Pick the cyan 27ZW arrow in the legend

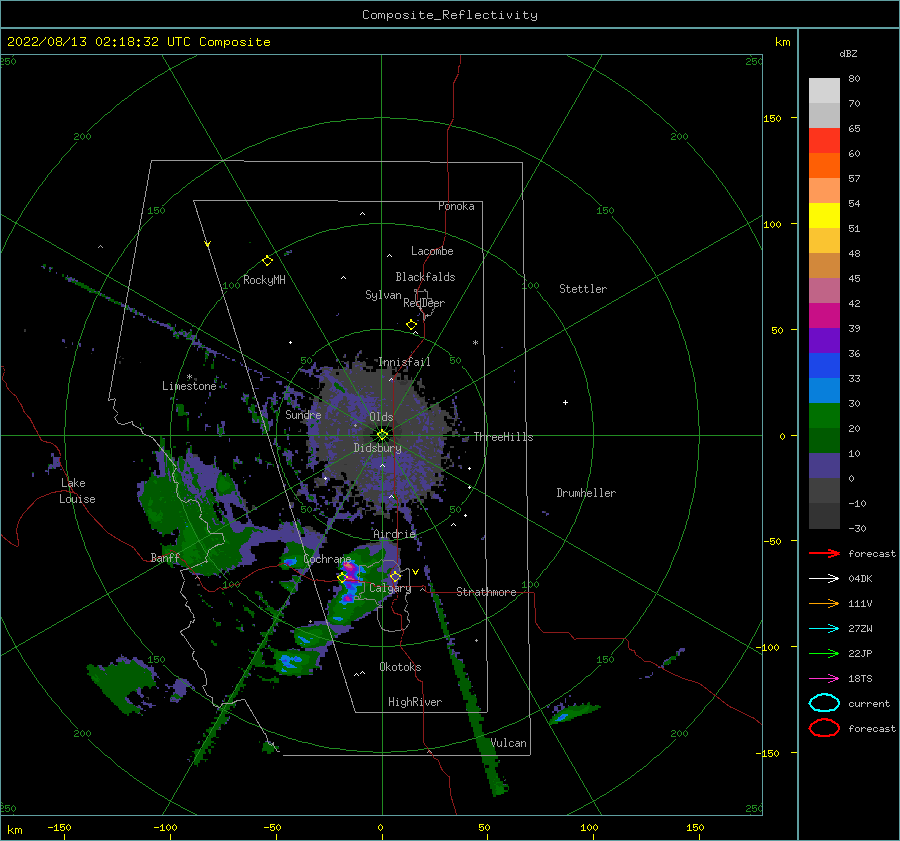tap(824, 629)
